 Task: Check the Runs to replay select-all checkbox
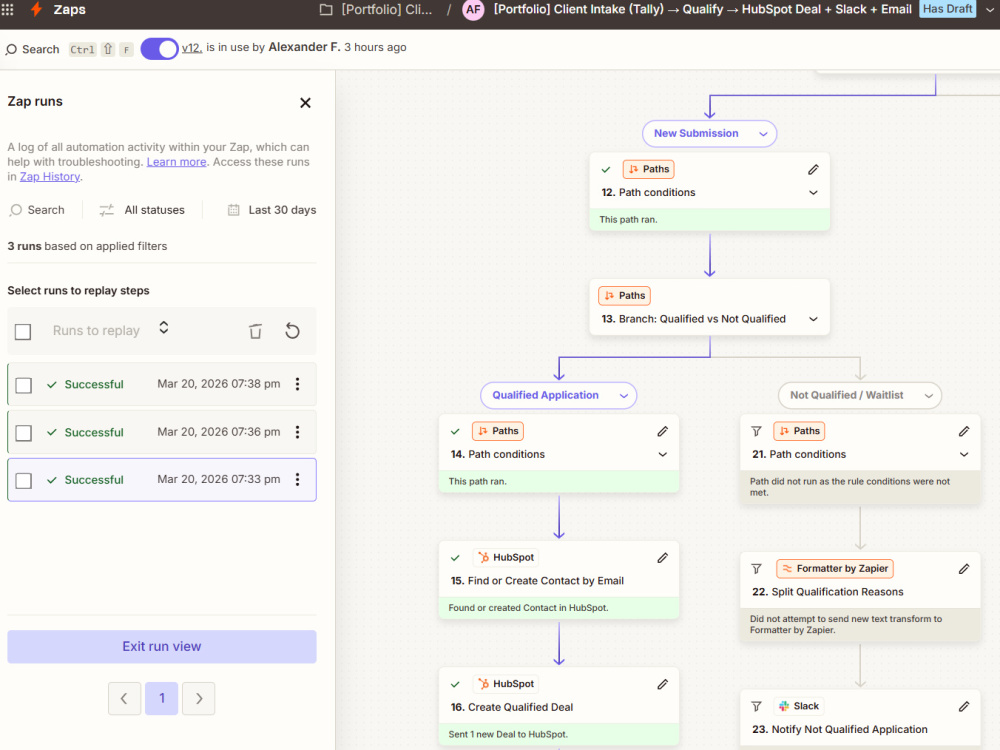(x=23, y=332)
